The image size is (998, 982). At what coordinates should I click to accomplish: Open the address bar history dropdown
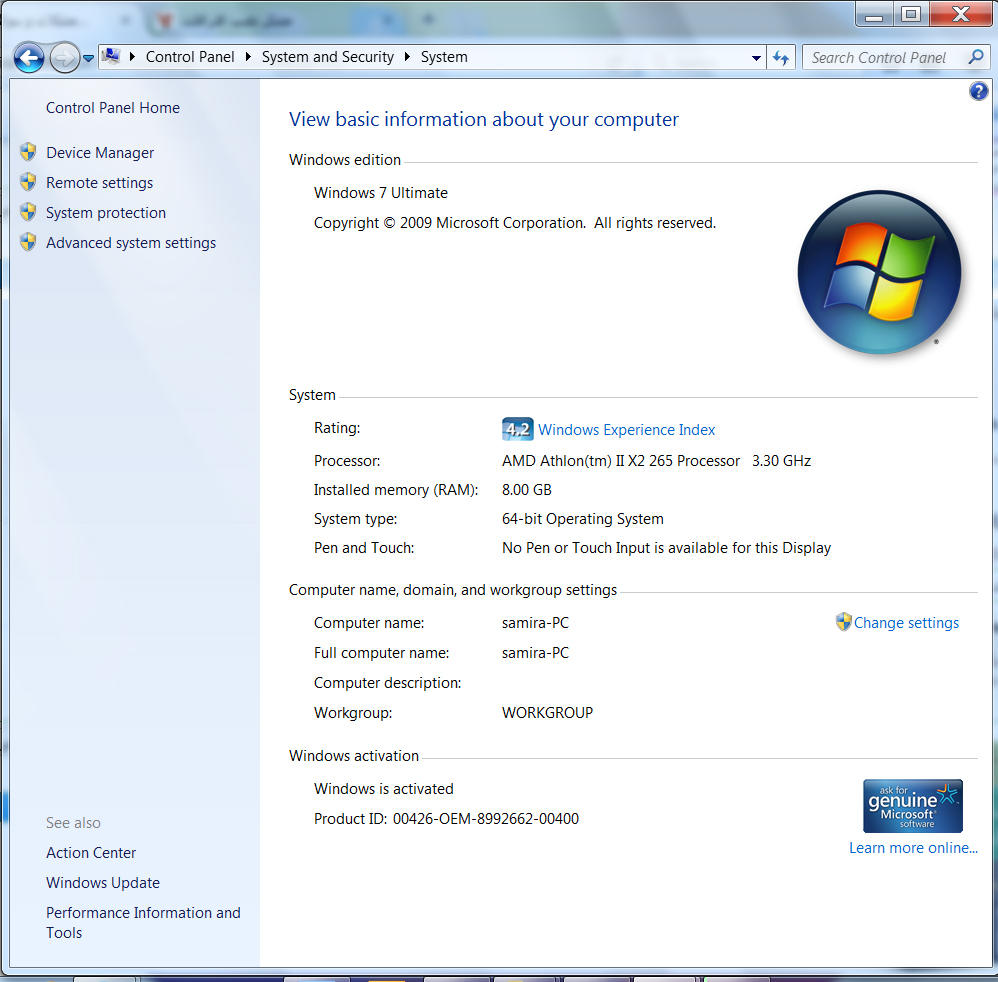coord(756,58)
